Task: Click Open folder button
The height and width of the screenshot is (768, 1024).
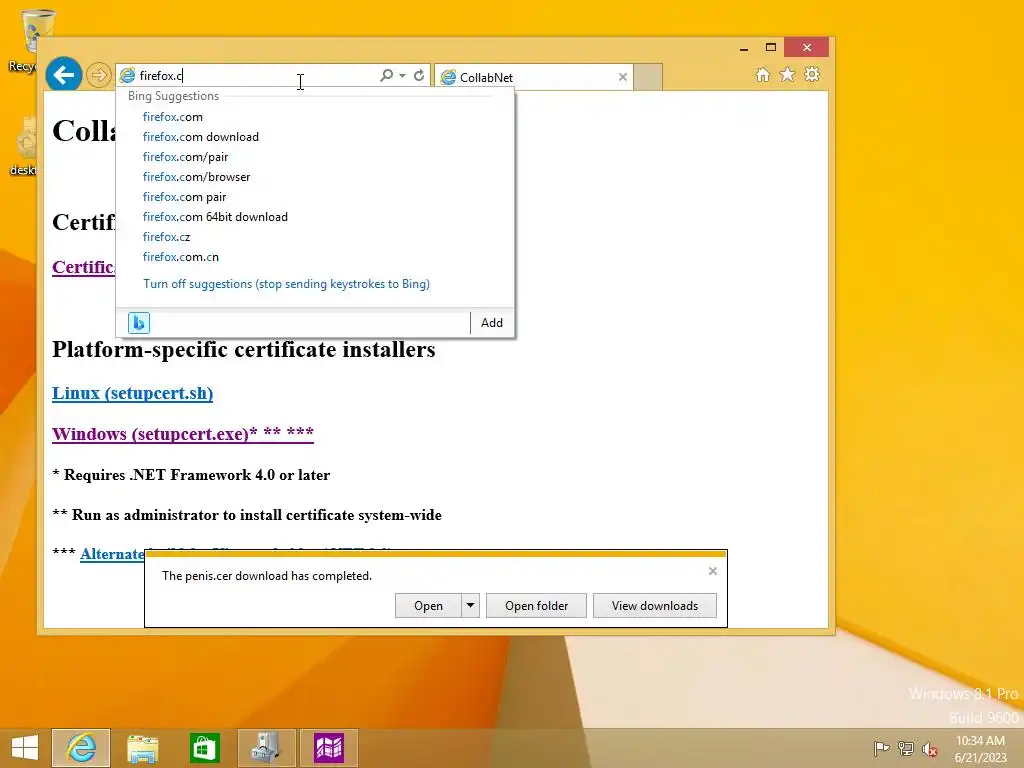Action: tap(536, 606)
